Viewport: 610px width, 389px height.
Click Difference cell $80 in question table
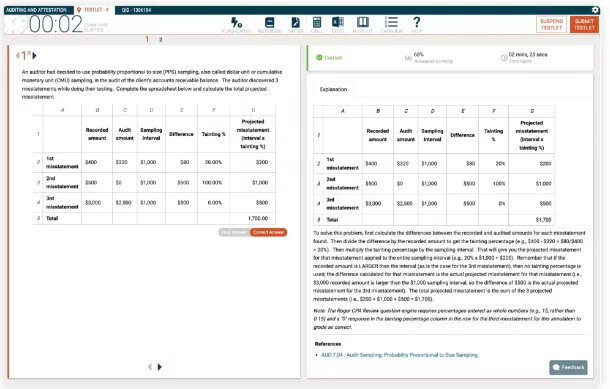[181, 162]
